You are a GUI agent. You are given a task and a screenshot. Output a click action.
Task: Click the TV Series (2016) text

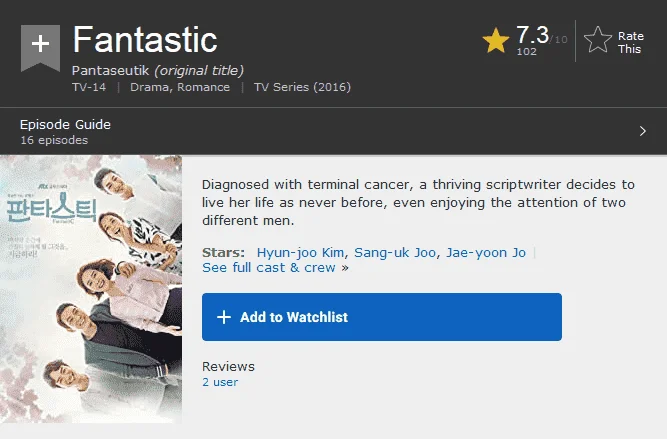(302, 87)
